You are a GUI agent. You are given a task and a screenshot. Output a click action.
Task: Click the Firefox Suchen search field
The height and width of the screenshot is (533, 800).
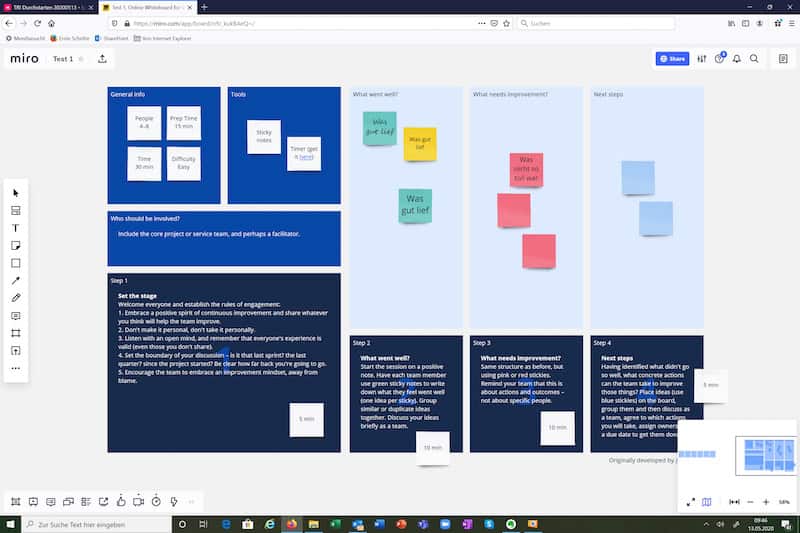click(596, 23)
